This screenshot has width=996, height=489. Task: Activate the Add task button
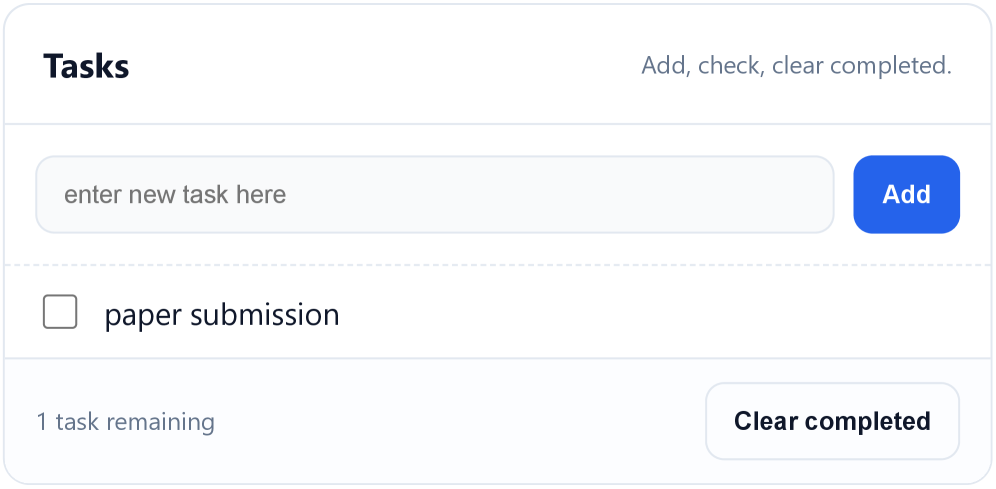[x=906, y=194]
